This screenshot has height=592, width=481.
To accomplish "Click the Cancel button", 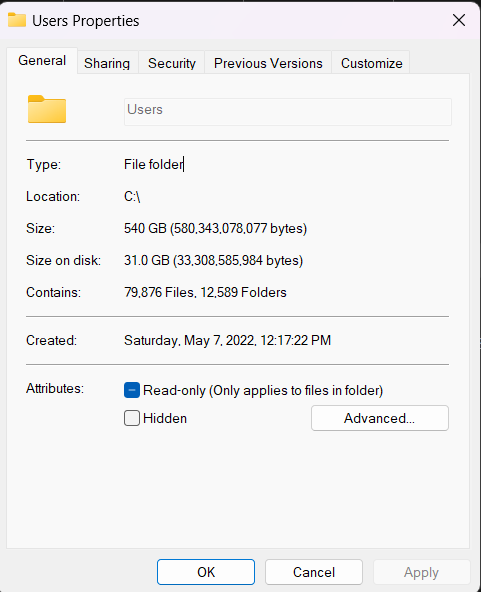I will 314,572.
